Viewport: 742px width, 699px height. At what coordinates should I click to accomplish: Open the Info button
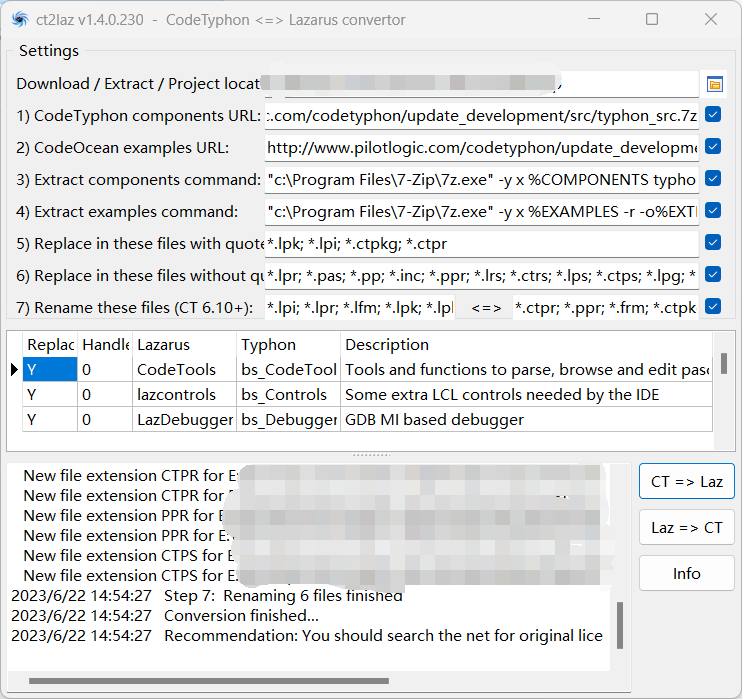point(687,573)
